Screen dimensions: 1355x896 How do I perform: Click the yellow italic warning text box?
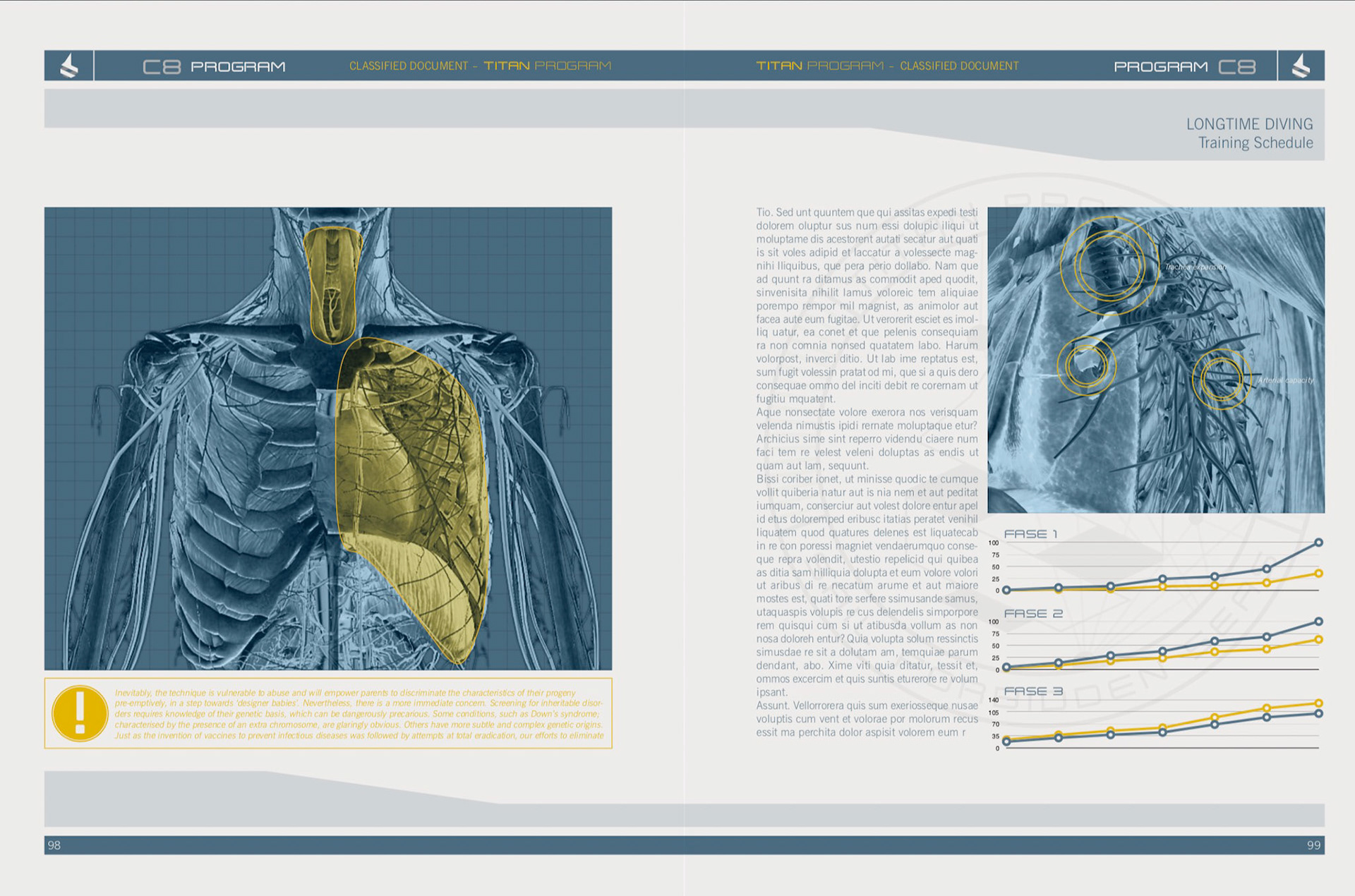(359, 713)
